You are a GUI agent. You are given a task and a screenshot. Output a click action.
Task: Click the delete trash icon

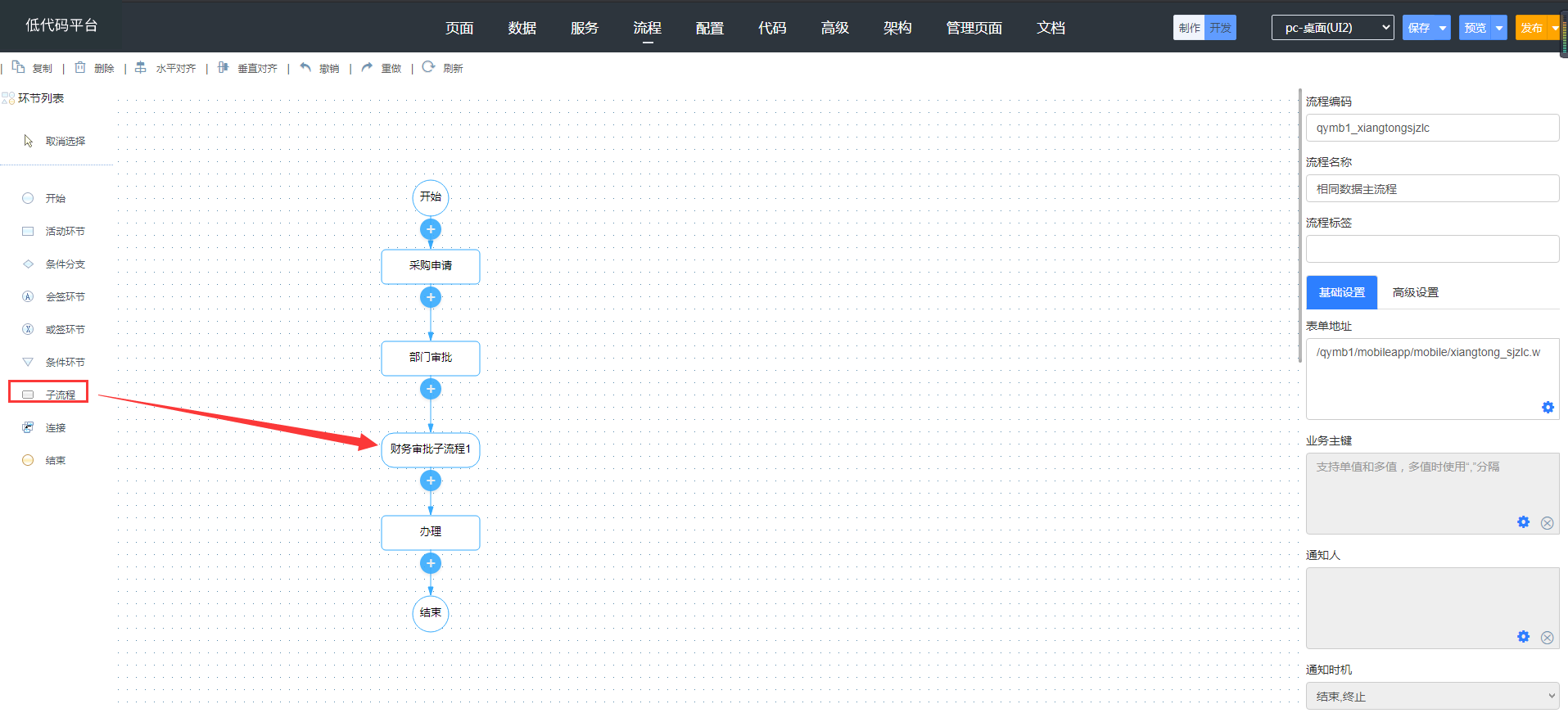tap(80, 67)
